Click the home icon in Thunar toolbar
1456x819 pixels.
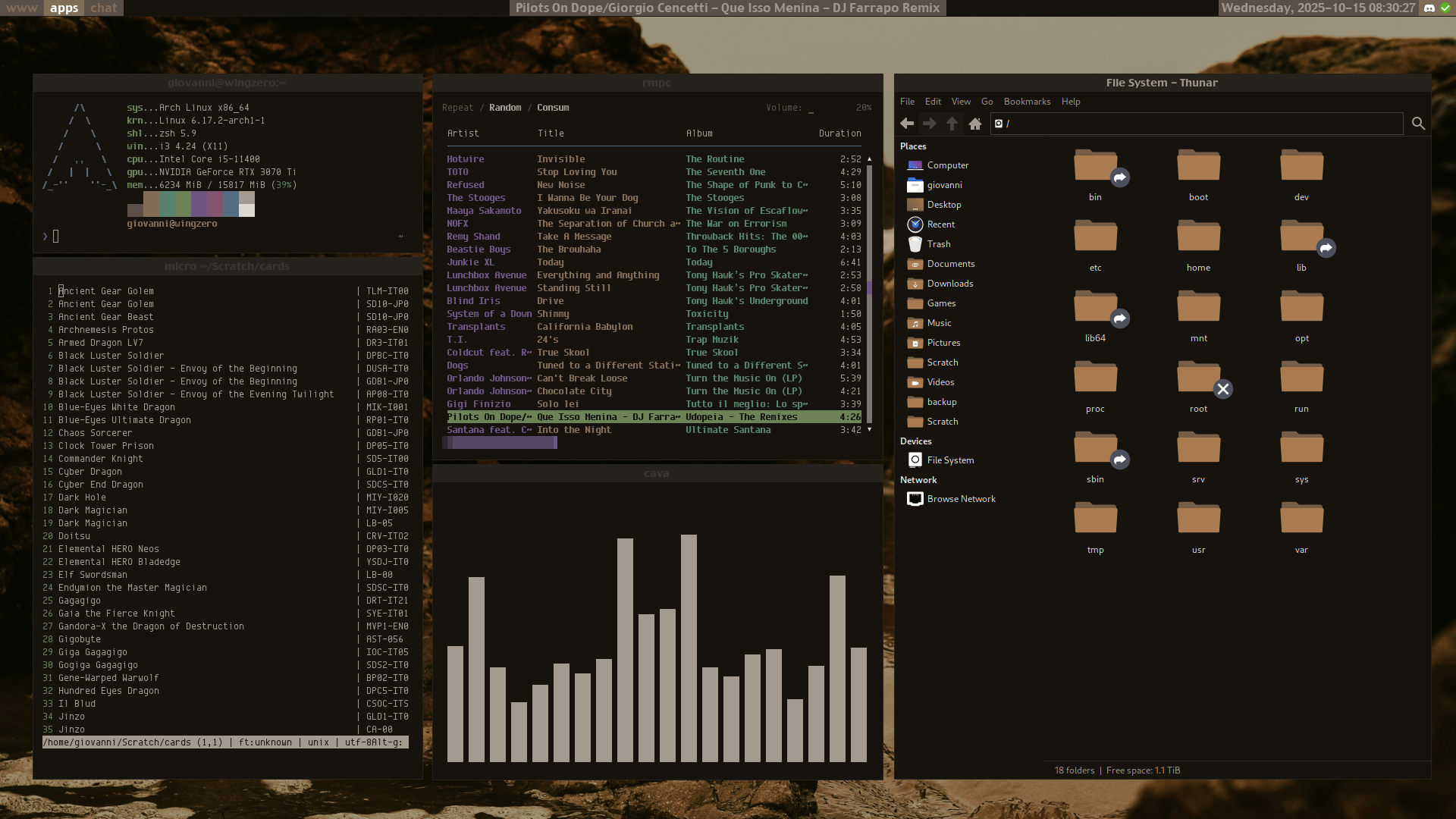click(975, 124)
